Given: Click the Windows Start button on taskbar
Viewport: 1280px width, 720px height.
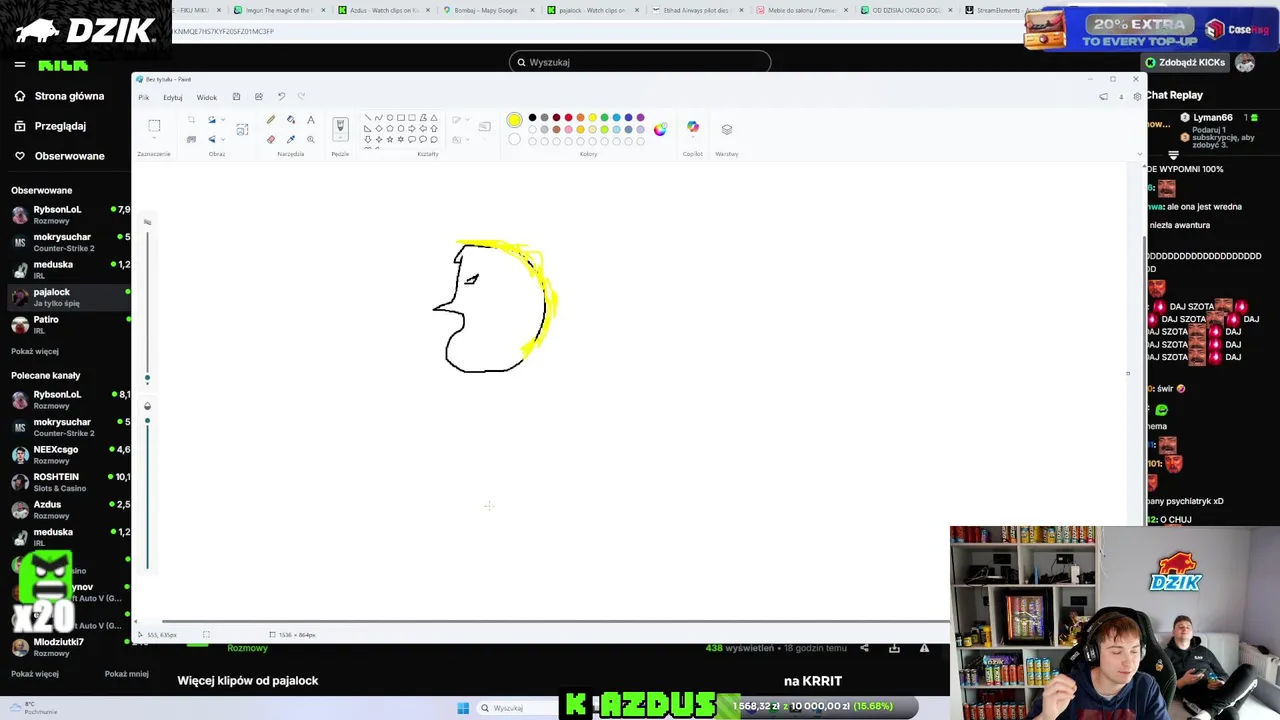Looking at the screenshot, I should tap(463, 708).
